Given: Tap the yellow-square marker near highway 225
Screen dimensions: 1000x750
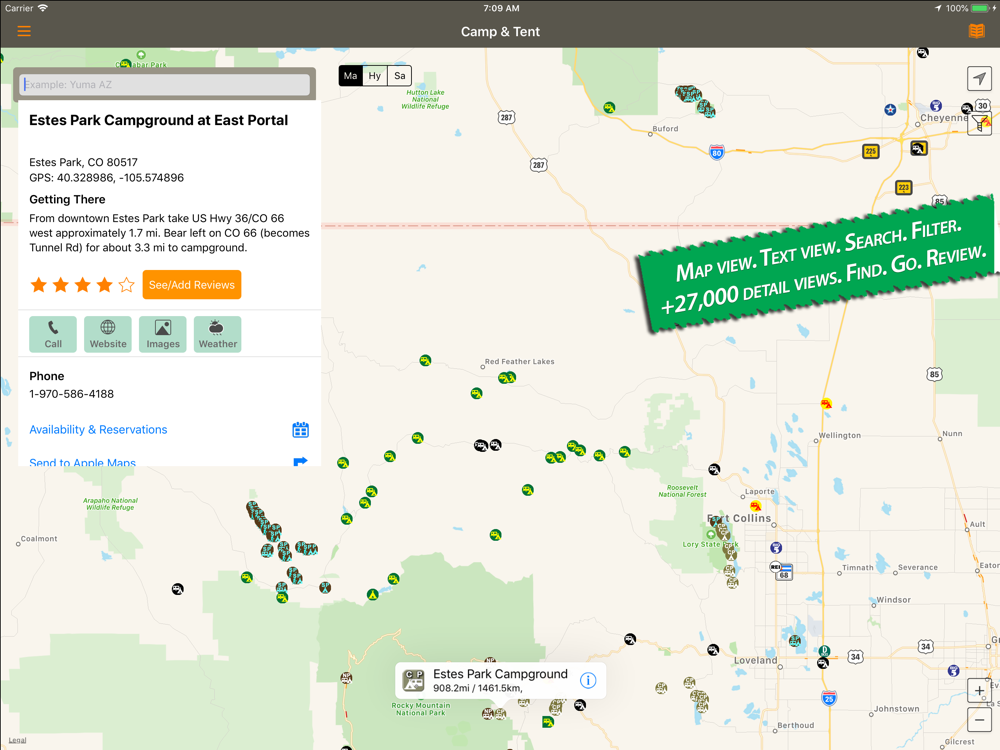Looking at the screenshot, I should (x=918, y=149).
